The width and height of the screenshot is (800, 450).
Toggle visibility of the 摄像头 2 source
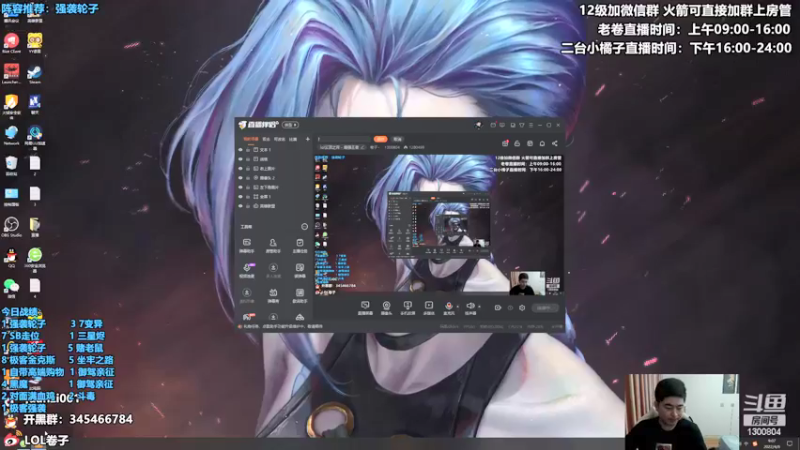[240, 178]
